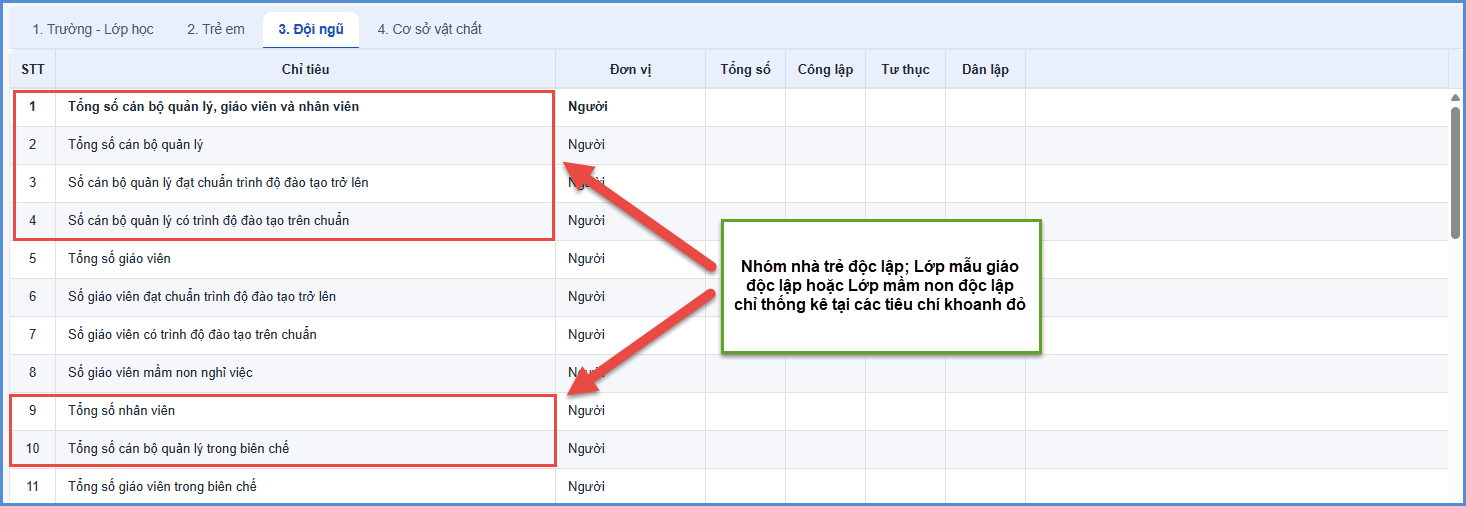
Task: Click row number 9 in STT column
Action: [33, 411]
